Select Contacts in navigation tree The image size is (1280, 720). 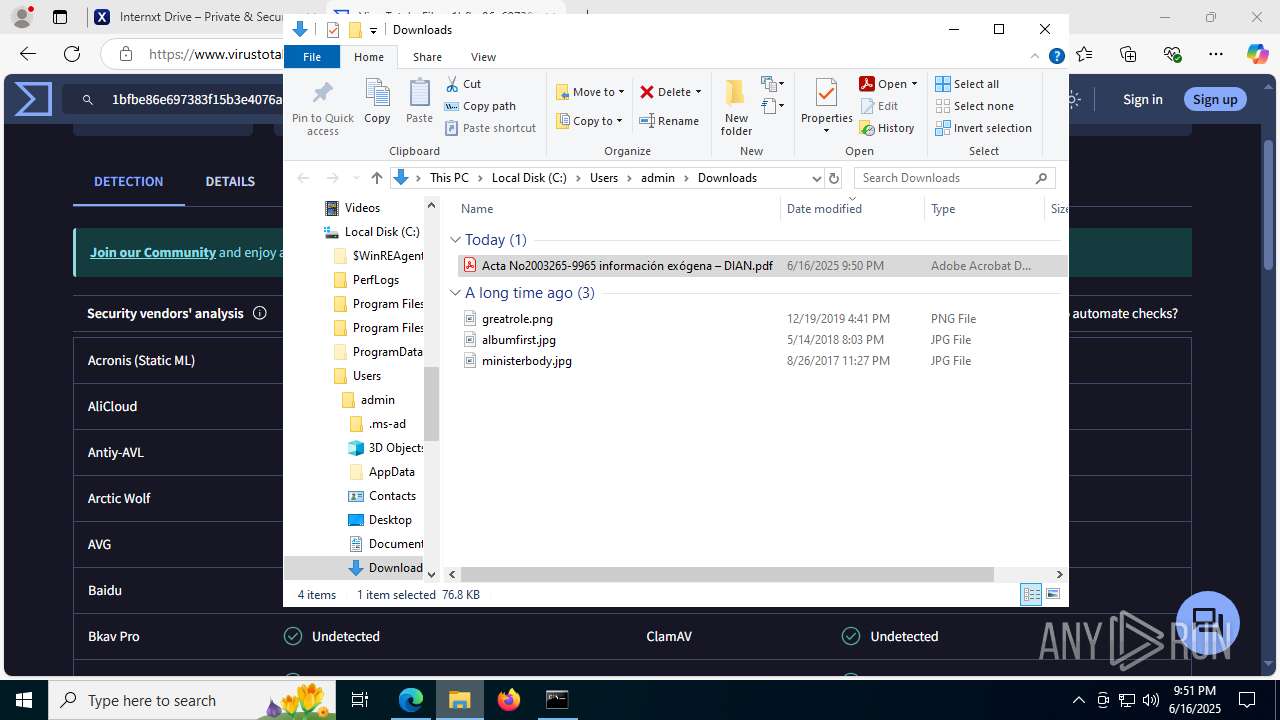tap(392, 496)
